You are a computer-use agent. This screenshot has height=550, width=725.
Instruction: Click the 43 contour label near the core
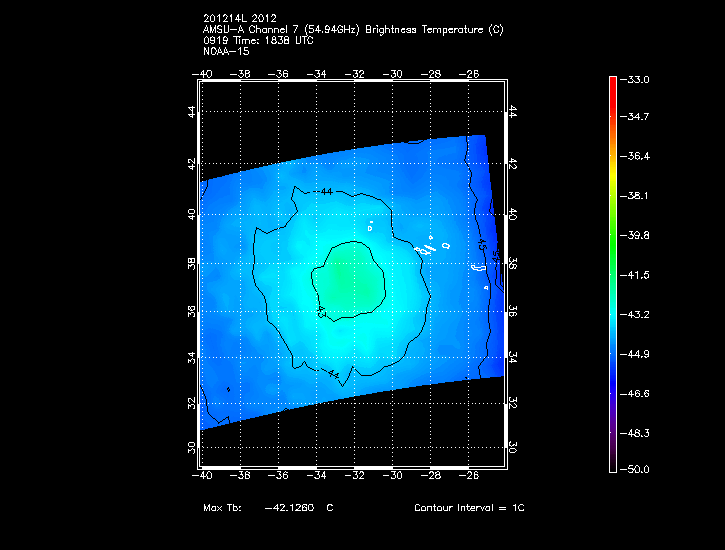(321, 312)
